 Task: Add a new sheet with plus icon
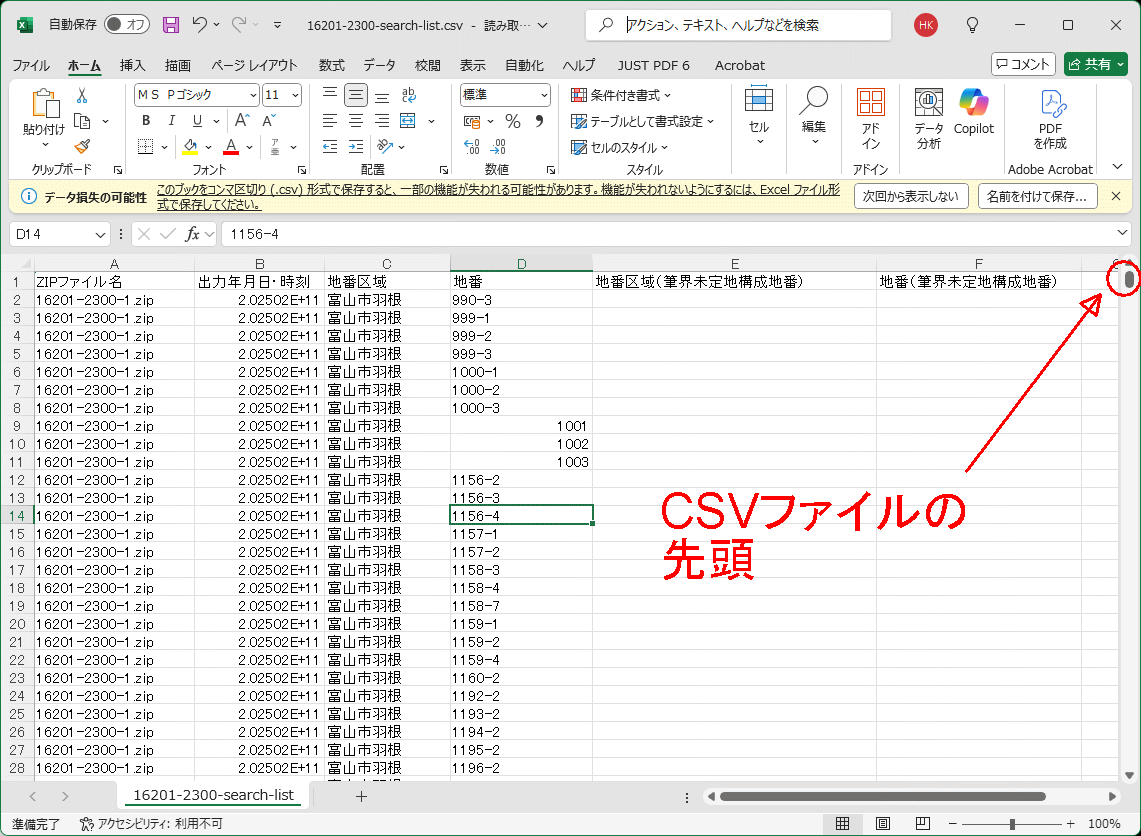(361, 796)
